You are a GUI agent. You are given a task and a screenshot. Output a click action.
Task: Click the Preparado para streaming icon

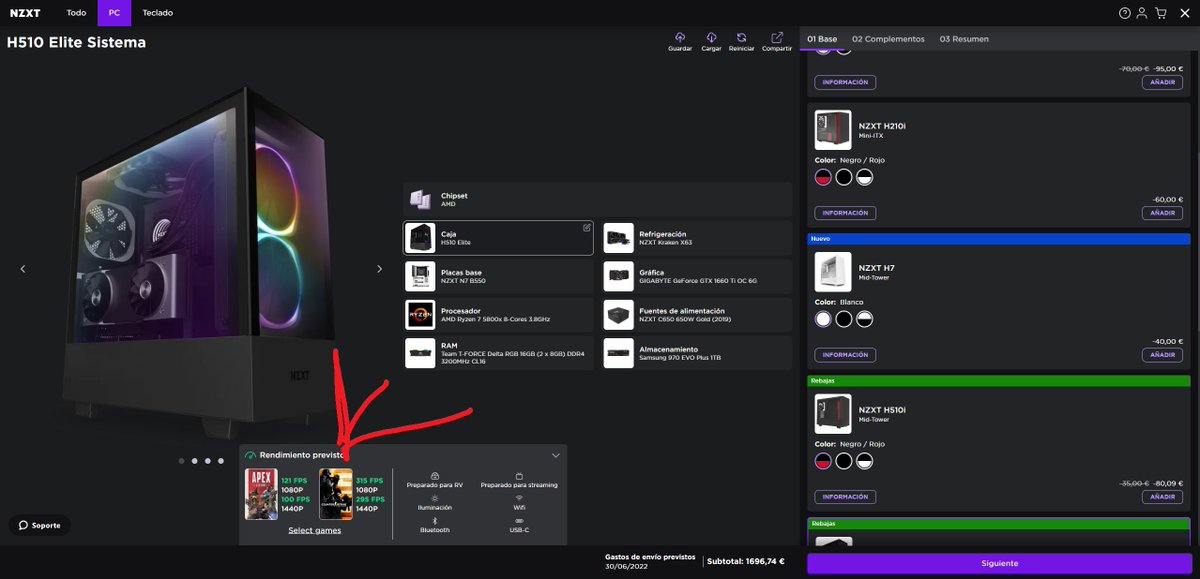[x=519, y=476]
